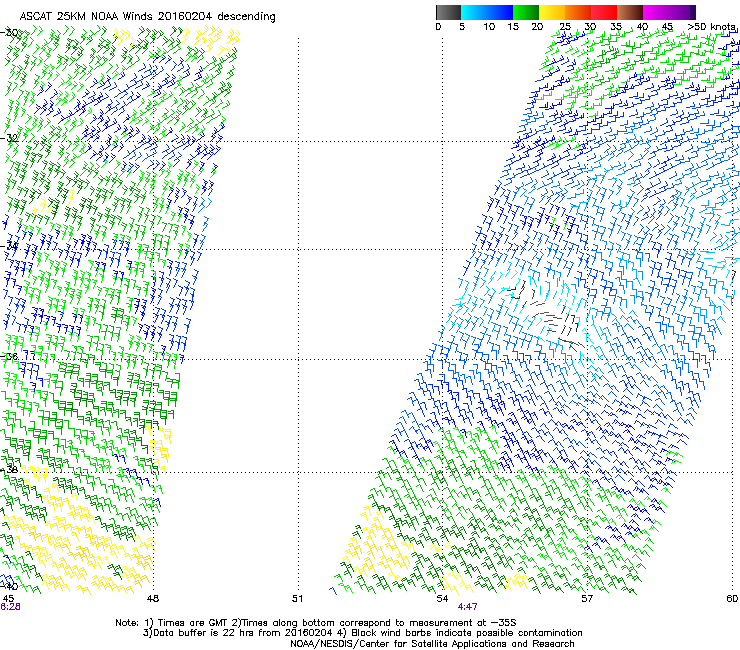The width and height of the screenshot is (740, 650).
Task: Click the NOAA/NESDIS Center for Satellite Applications credit
Action: pyautogui.click(x=432, y=644)
